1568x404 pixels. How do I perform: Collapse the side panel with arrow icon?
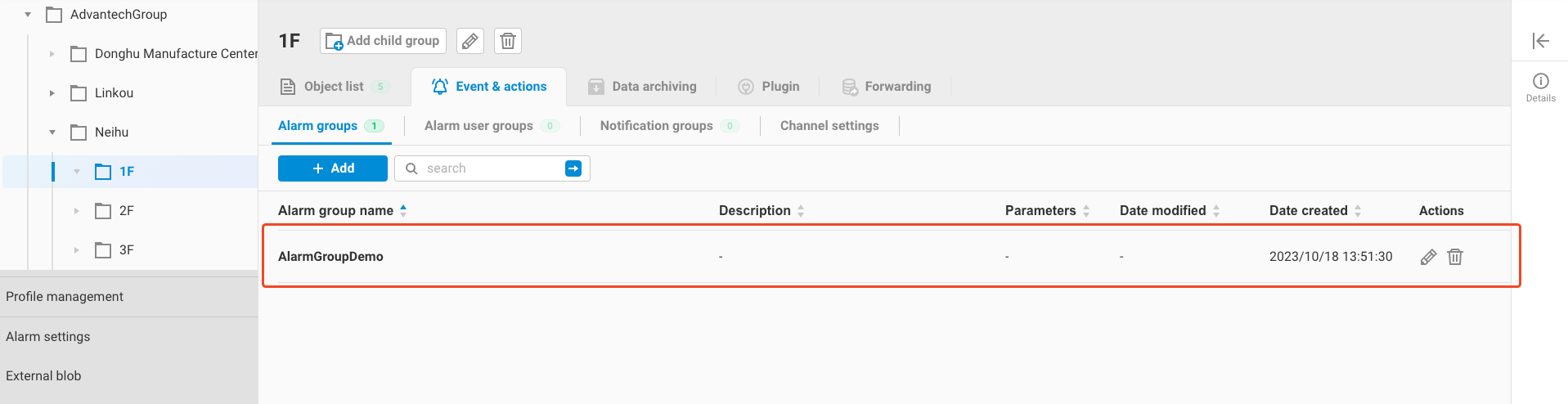(1540, 41)
